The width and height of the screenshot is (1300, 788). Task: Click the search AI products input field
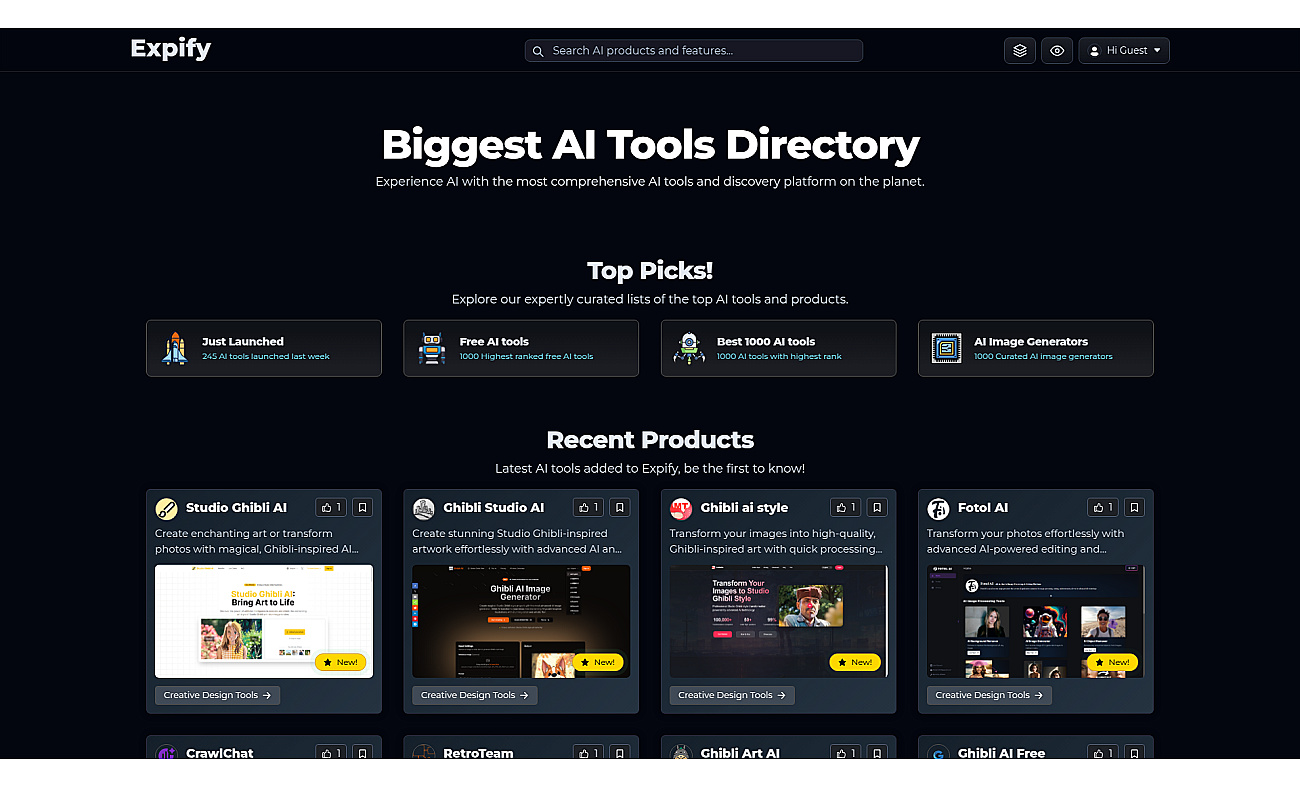pyautogui.click(x=694, y=51)
